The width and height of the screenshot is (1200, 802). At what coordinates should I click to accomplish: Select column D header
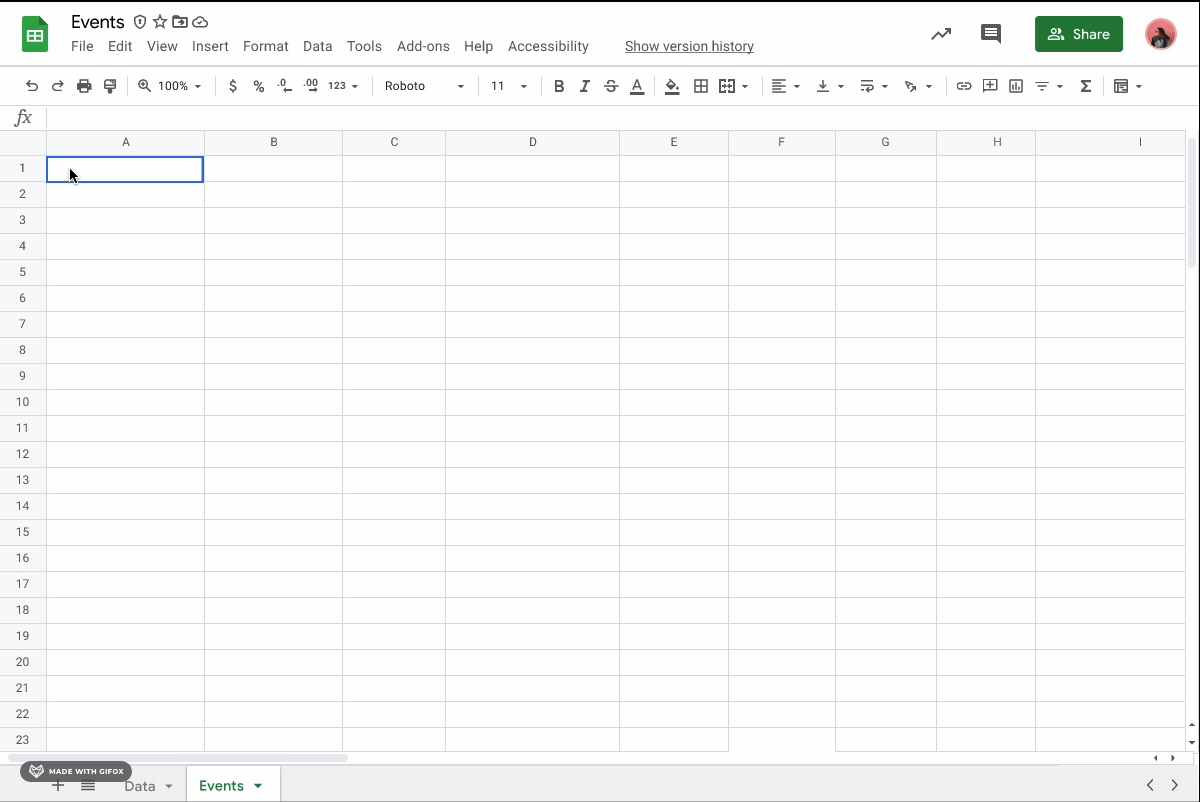click(x=533, y=142)
